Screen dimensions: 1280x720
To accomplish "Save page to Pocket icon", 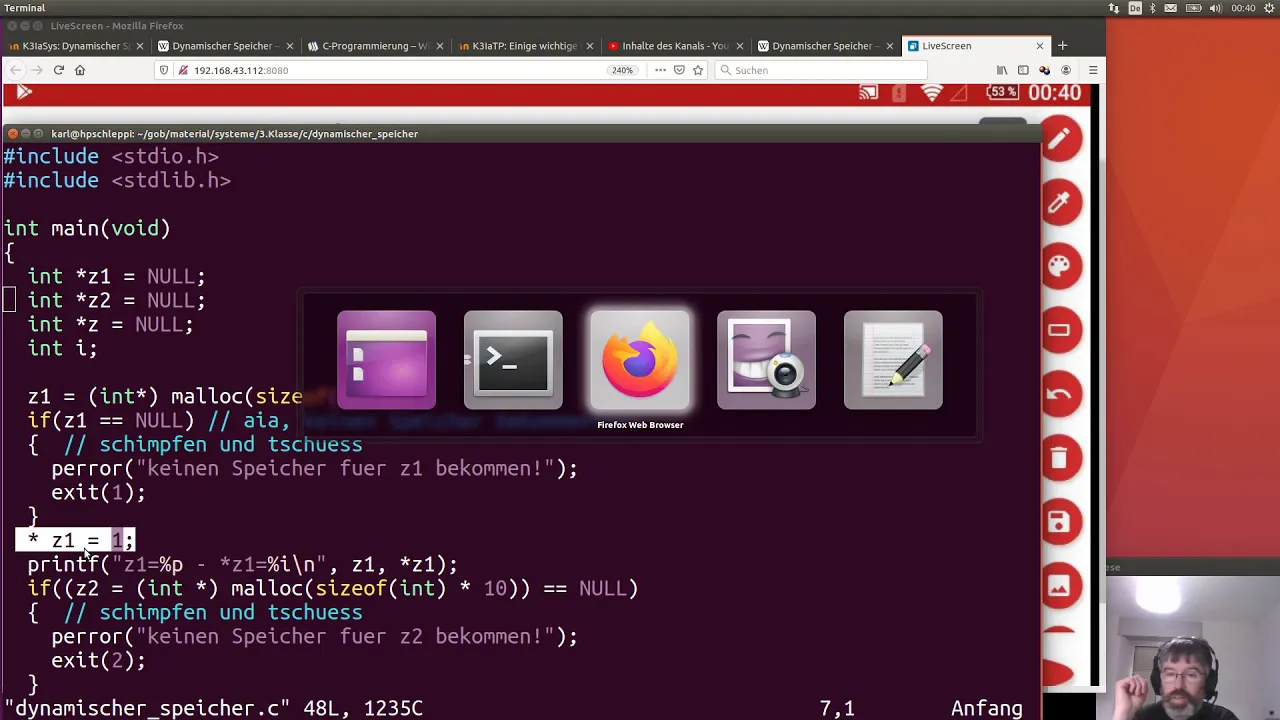I will point(679,70).
